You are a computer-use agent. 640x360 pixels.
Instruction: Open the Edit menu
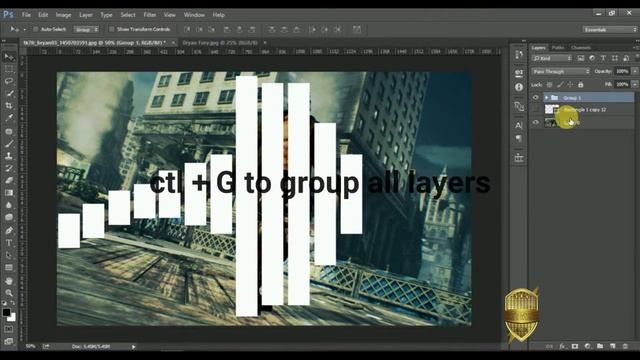pyautogui.click(x=43, y=15)
